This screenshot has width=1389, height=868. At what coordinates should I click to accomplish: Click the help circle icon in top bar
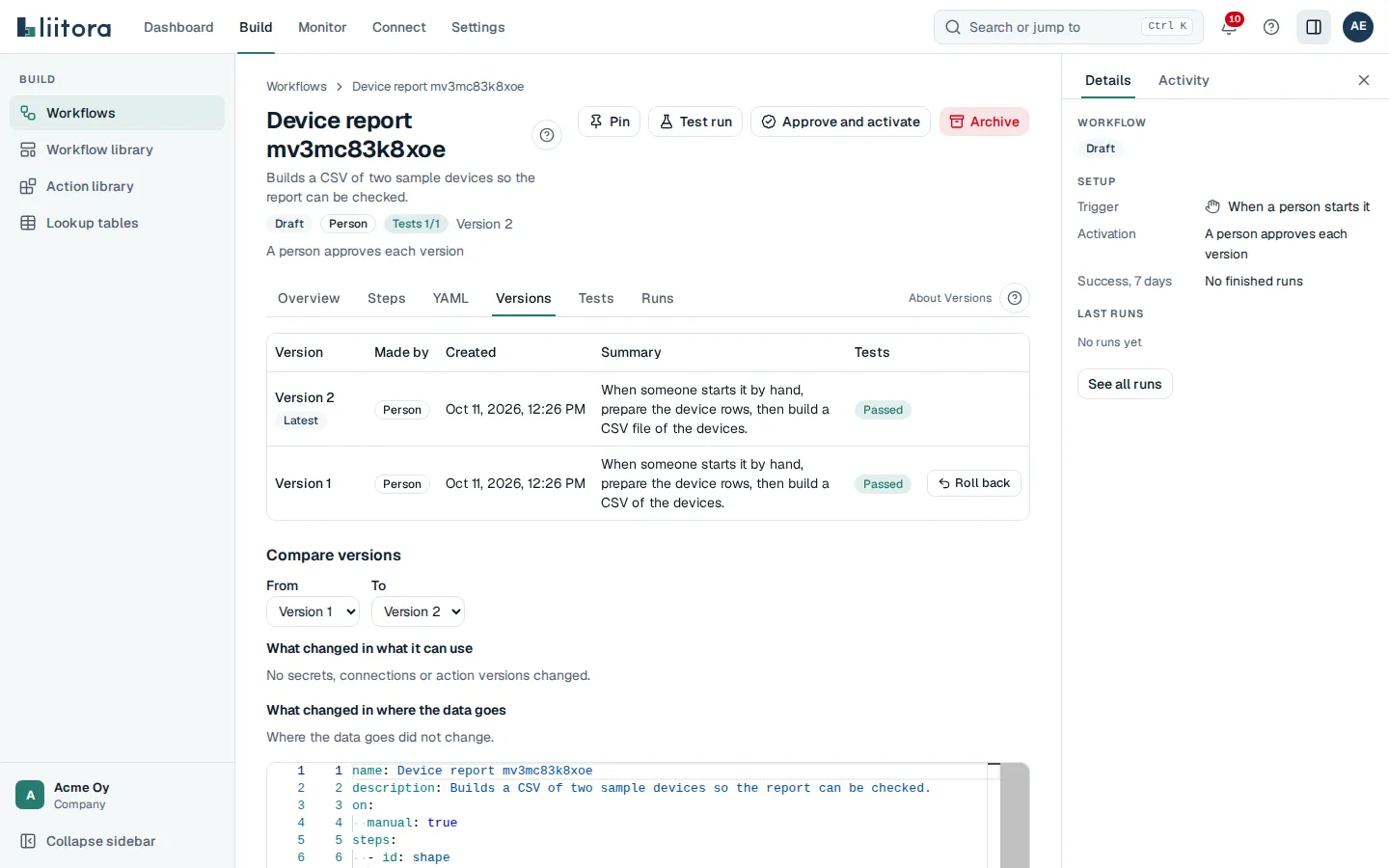[1271, 27]
